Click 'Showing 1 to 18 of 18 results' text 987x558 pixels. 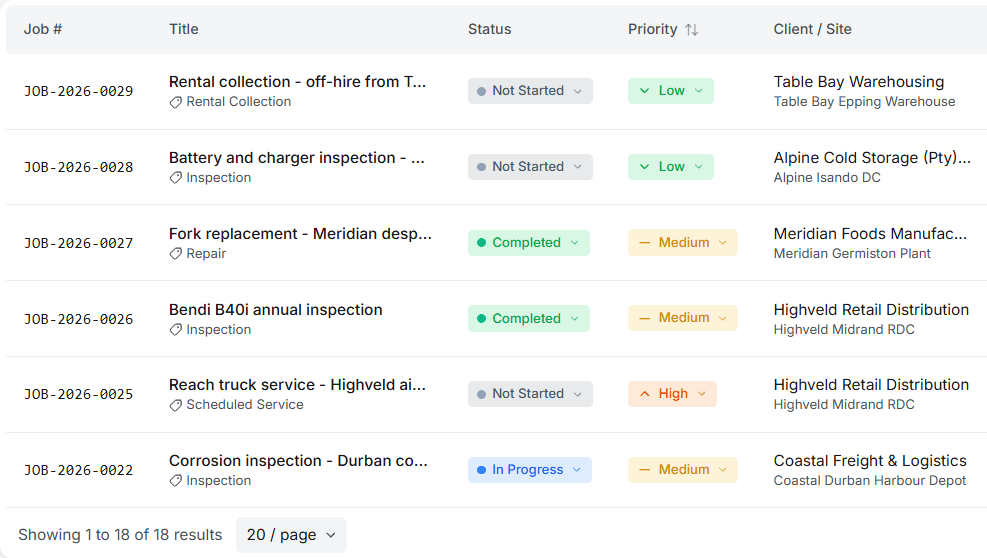pyautogui.click(x=120, y=535)
